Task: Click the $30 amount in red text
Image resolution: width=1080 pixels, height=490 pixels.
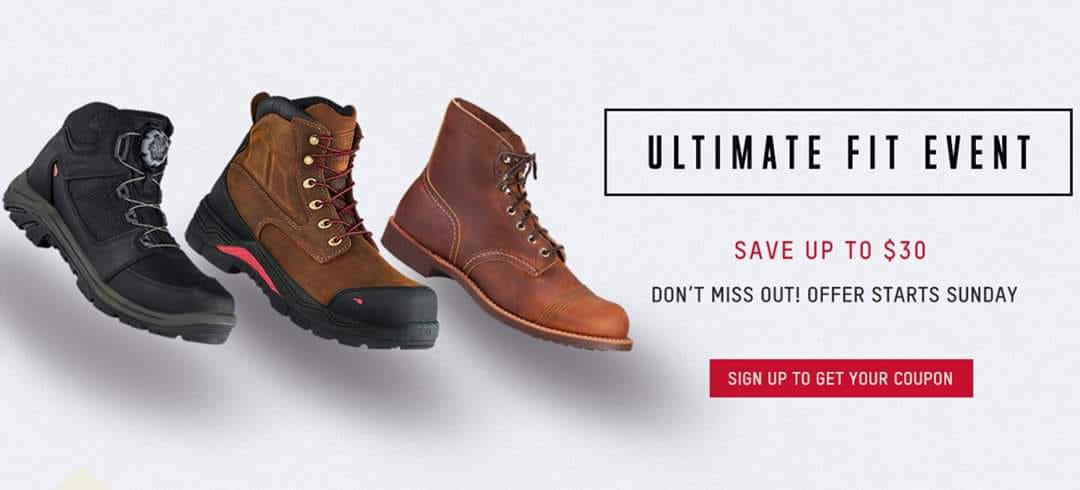Action: (x=905, y=250)
